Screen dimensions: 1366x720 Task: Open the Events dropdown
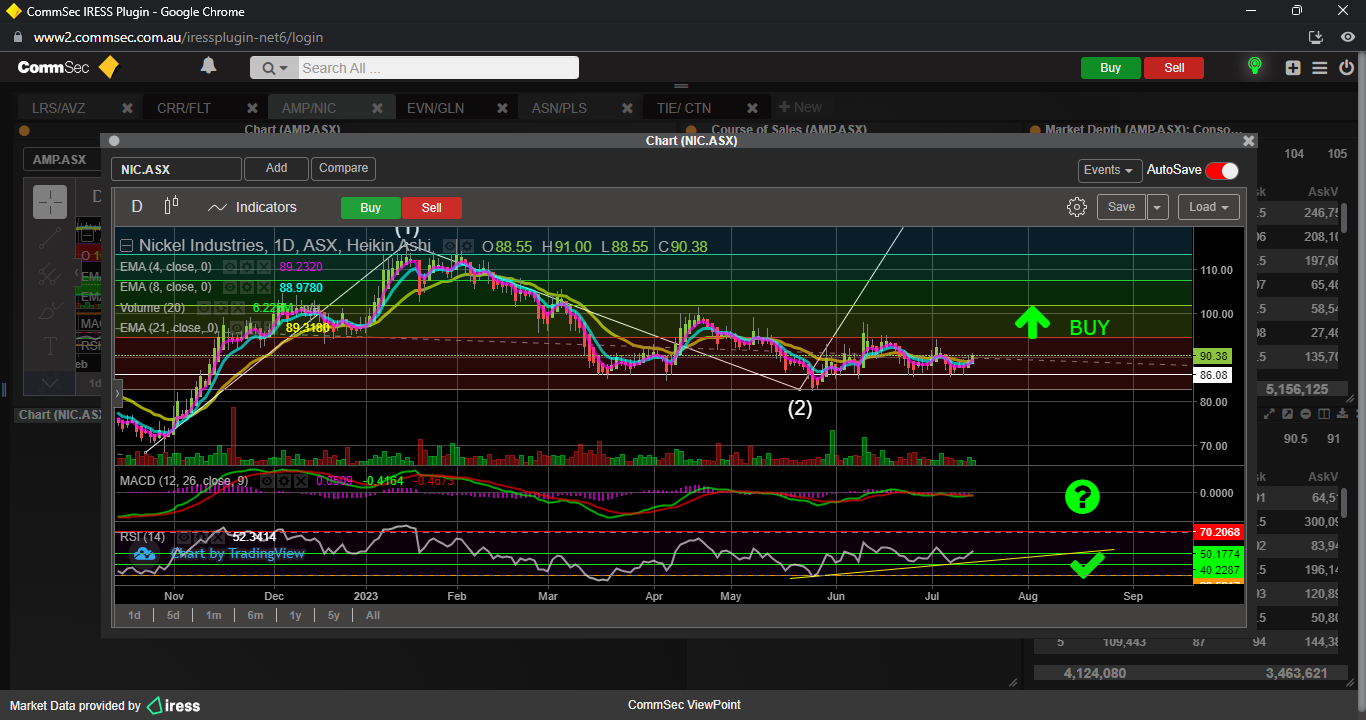click(1109, 170)
